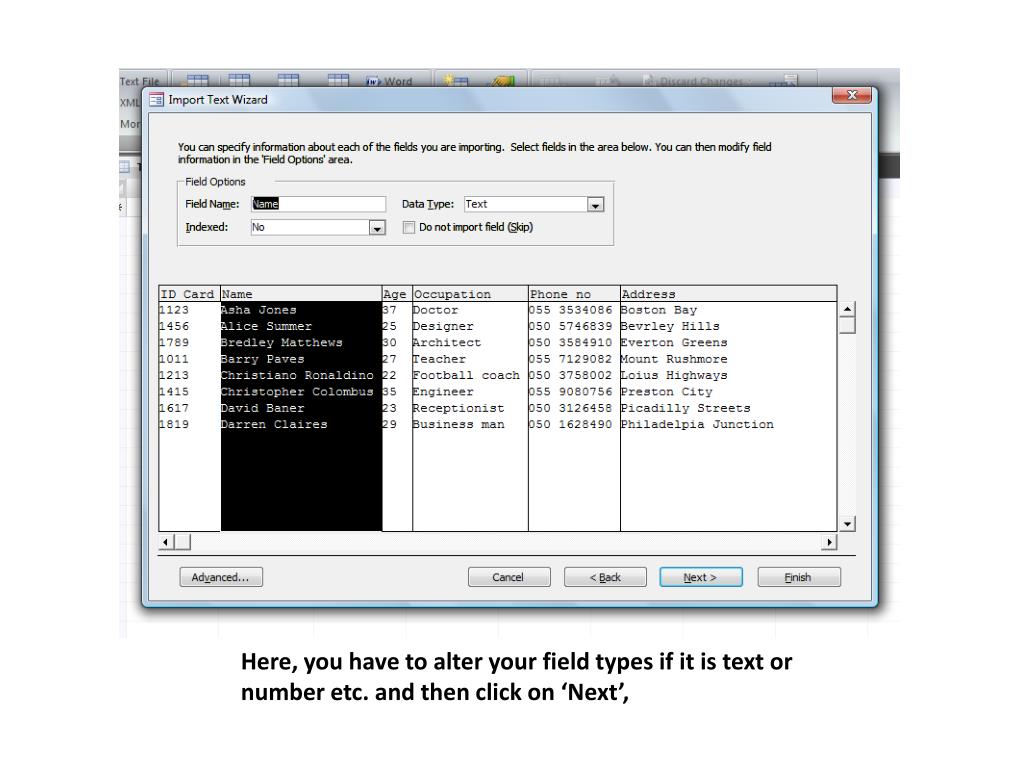This screenshot has width=1024, height=768.
Task: Click the Finish button
Action: (798, 577)
